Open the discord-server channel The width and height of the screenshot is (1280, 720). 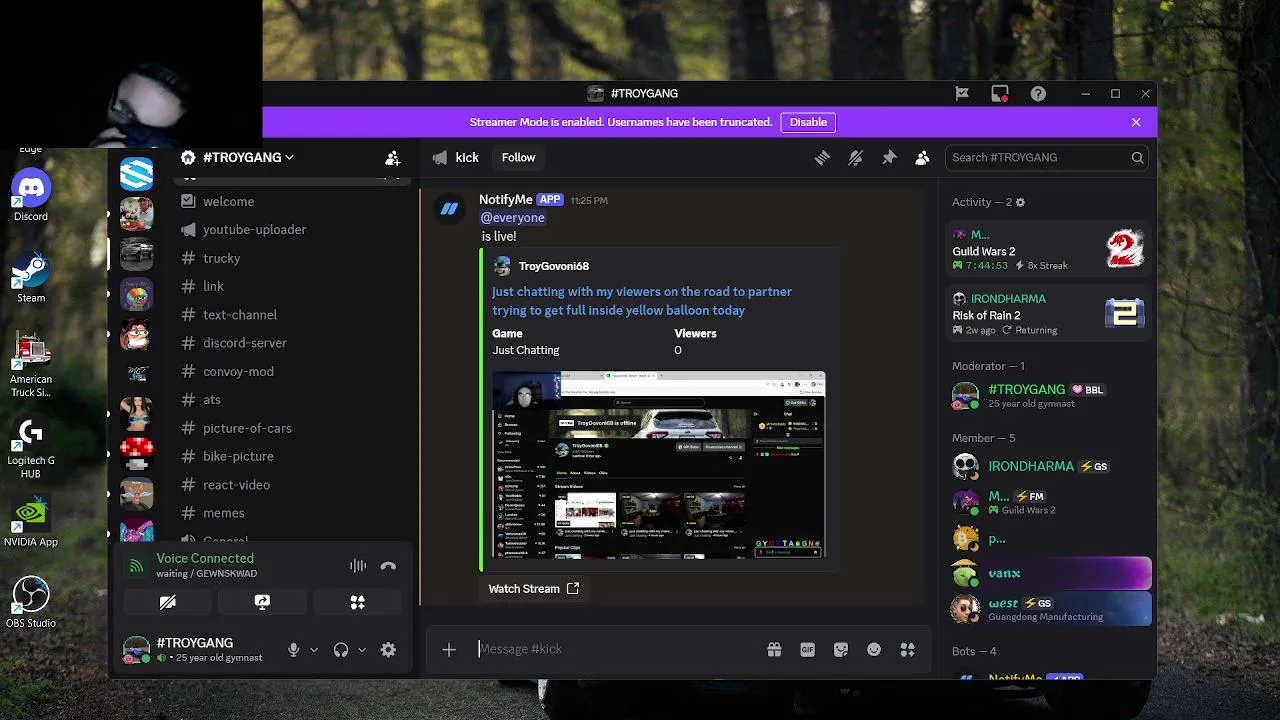tap(291, 343)
